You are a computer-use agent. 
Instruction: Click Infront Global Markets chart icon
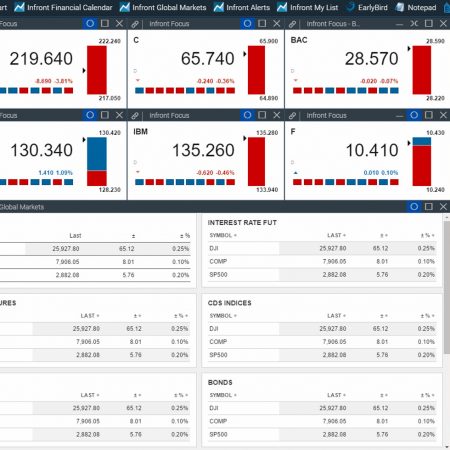point(124,7)
